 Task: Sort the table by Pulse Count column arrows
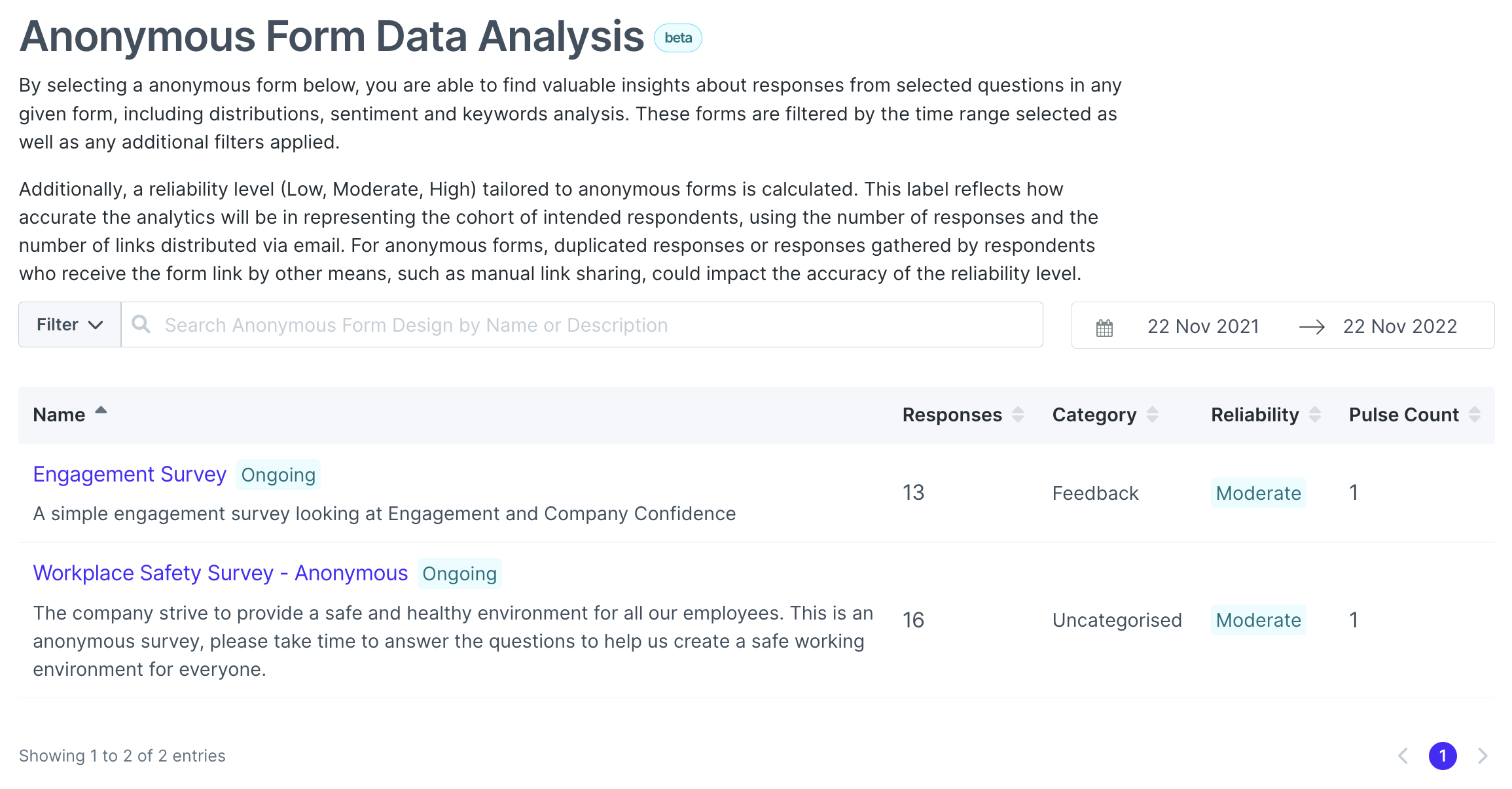[x=1474, y=414]
